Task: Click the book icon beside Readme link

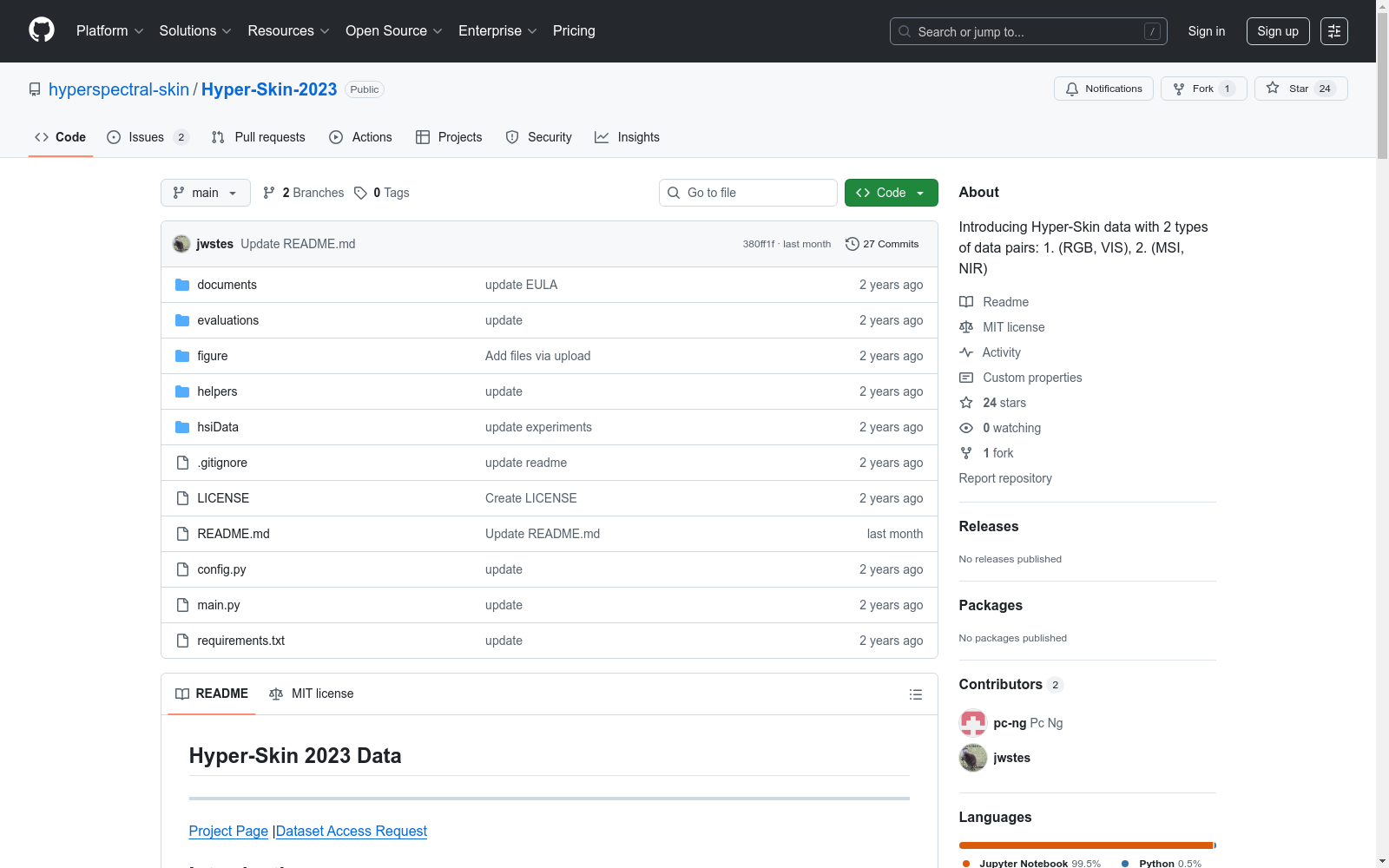Action: tap(966, 302)
